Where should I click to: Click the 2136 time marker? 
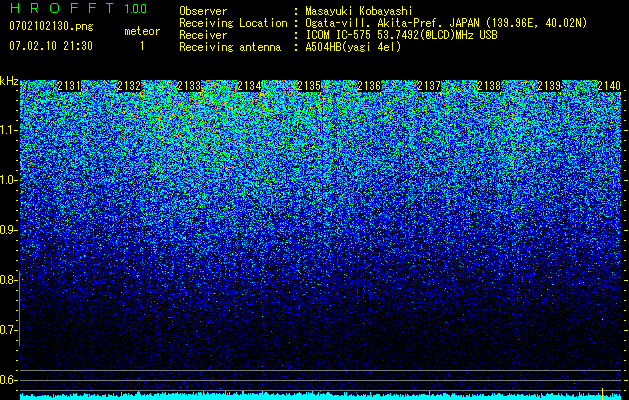369,86
